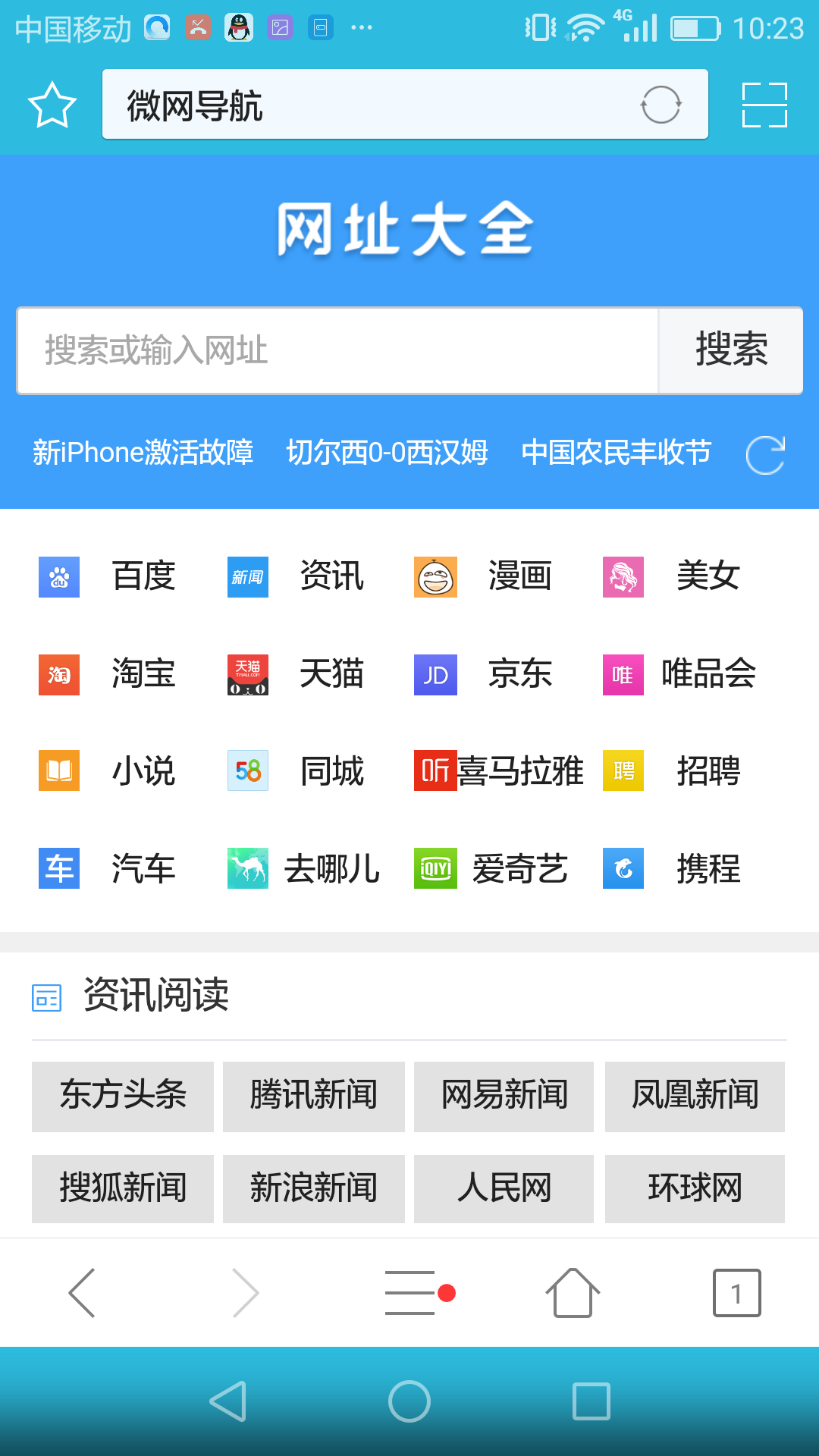Tap the bookmark star icon
This screenshot has height=1456, width=819.
point(52,105)
